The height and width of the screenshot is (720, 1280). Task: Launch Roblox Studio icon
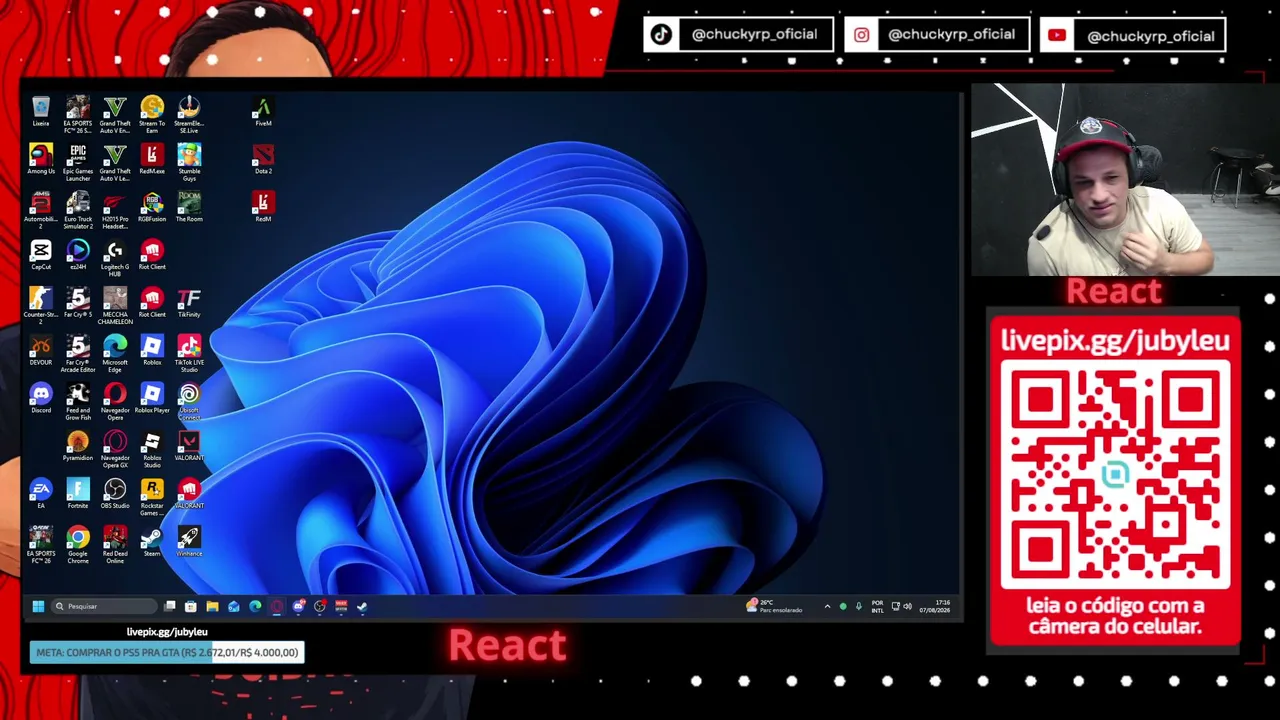[x=152, y=451]
